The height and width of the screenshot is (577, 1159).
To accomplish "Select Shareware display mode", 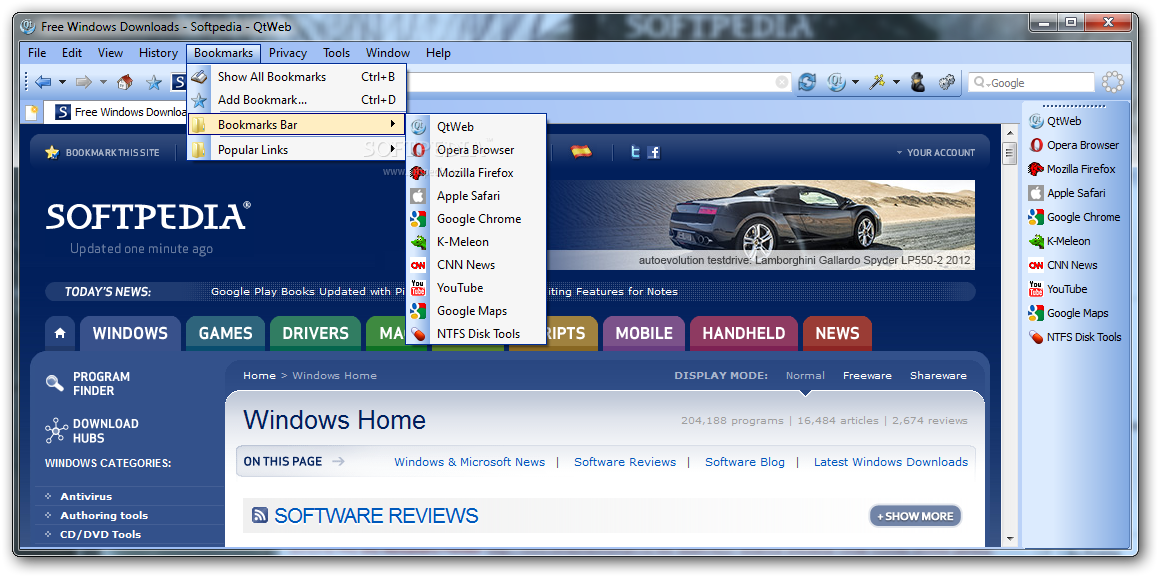I will coord(938,375).
